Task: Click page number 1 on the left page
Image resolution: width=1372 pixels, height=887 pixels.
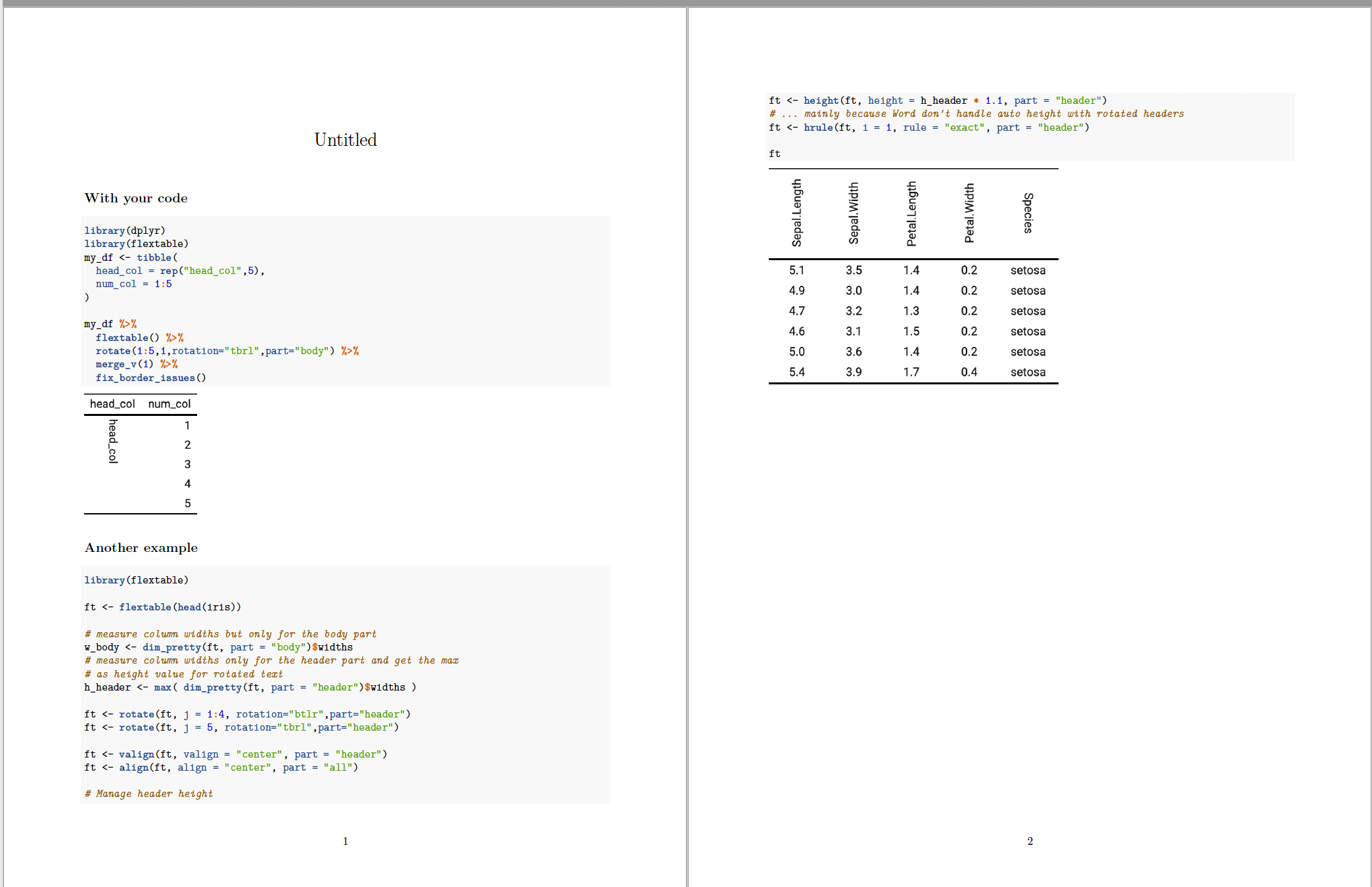Action: [x=345, y=841]
